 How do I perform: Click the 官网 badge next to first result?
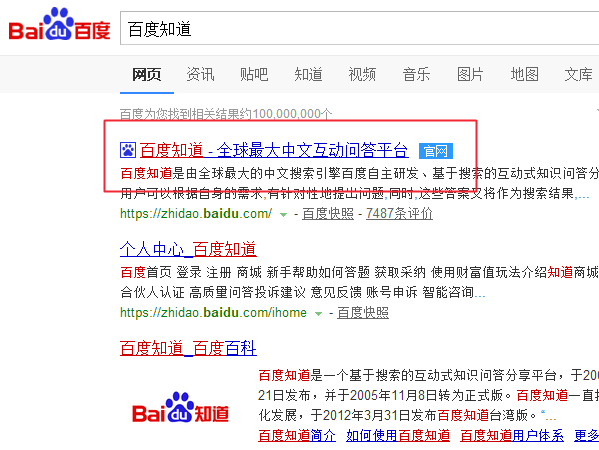tap(435, 151)
